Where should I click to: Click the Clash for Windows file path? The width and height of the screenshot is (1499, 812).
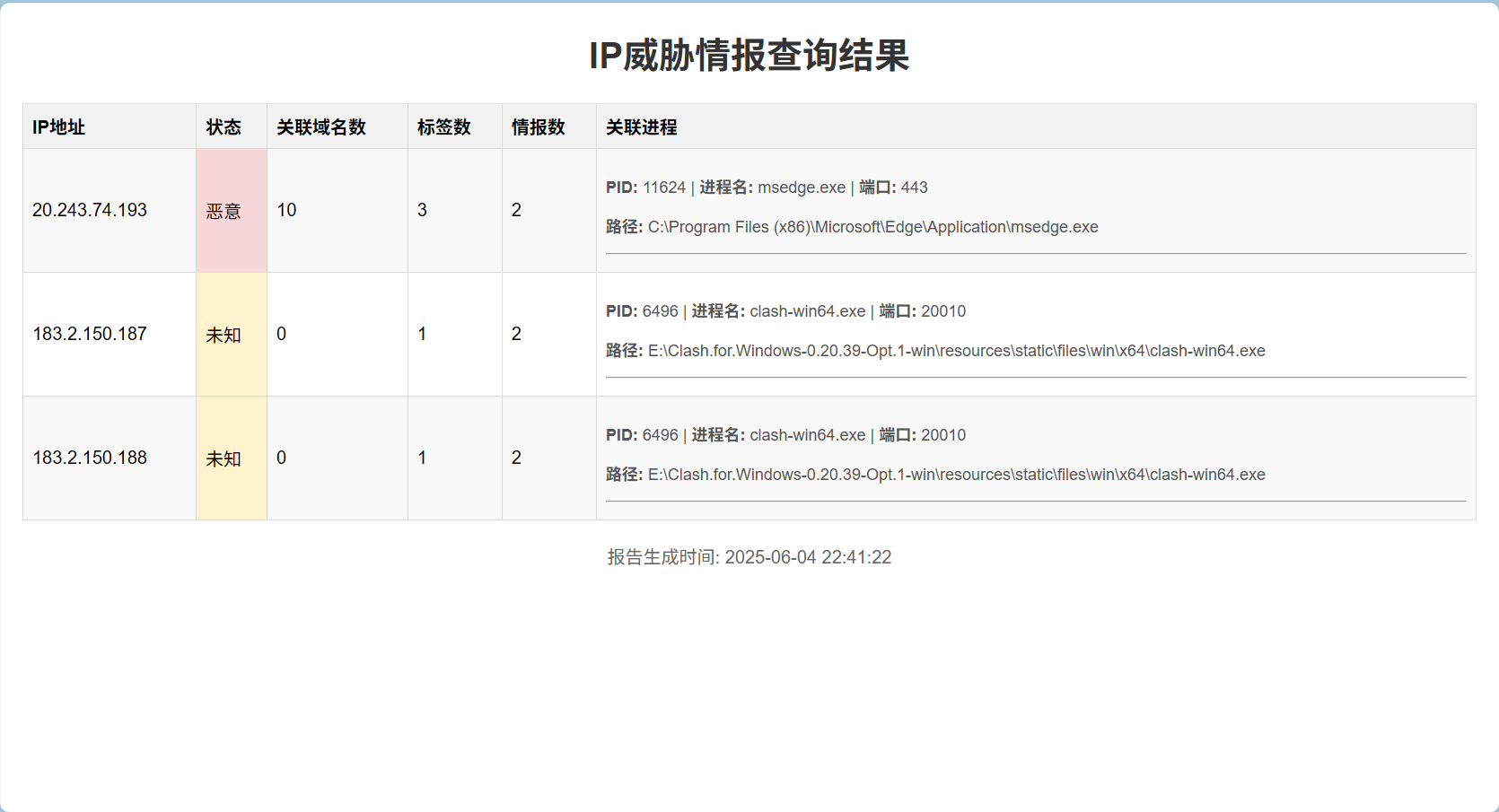(x=956, y=351)
